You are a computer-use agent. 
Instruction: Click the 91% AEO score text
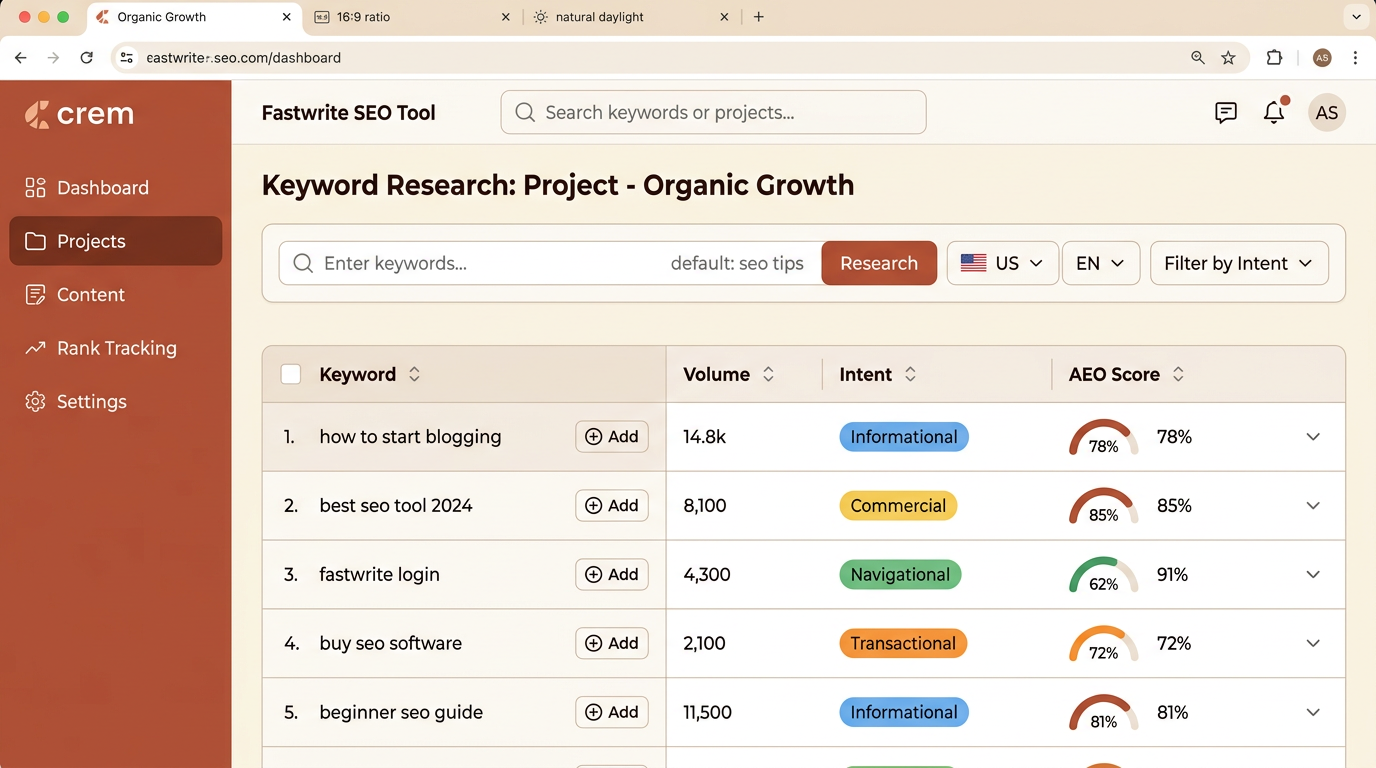point(1172,575)
